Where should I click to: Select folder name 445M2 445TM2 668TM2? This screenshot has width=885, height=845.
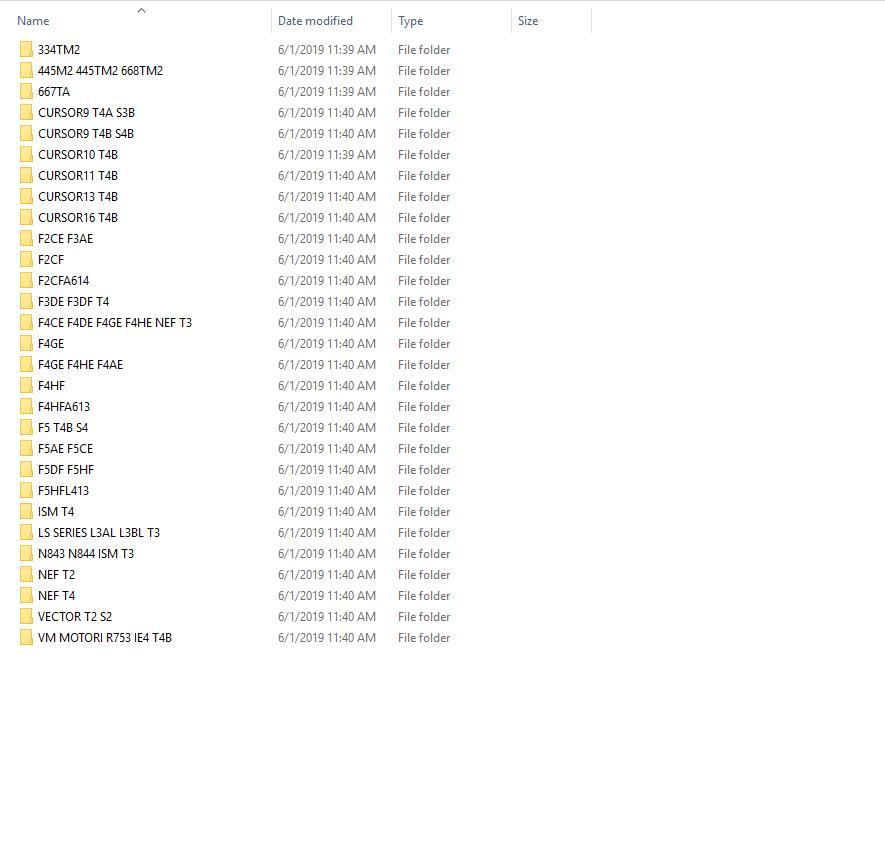coord(100,71)
